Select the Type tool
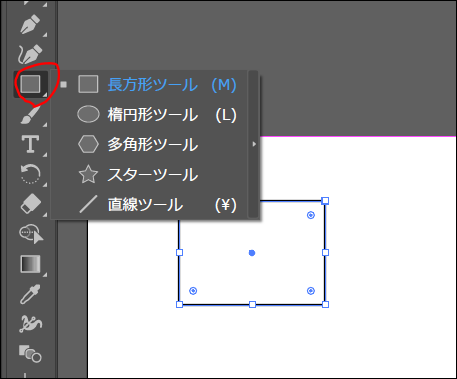This screenshot has width=457, height=379. click(x=30, y=144)
